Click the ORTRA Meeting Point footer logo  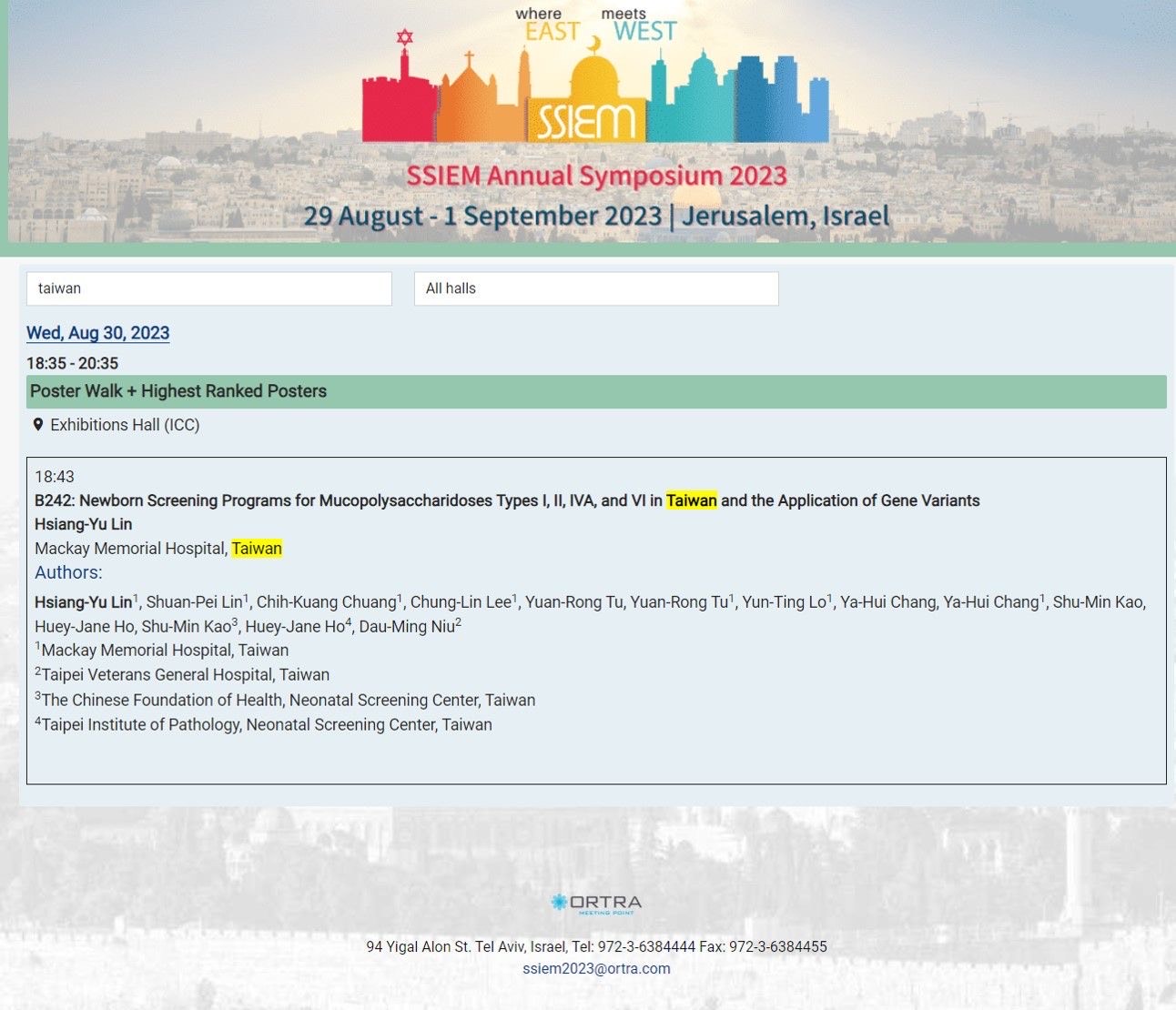click(596, 903)
